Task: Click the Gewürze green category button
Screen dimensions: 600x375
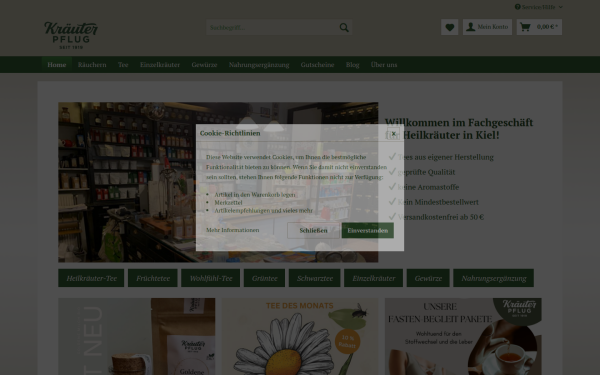Action: pyautogui.click(x=428, y=278)
